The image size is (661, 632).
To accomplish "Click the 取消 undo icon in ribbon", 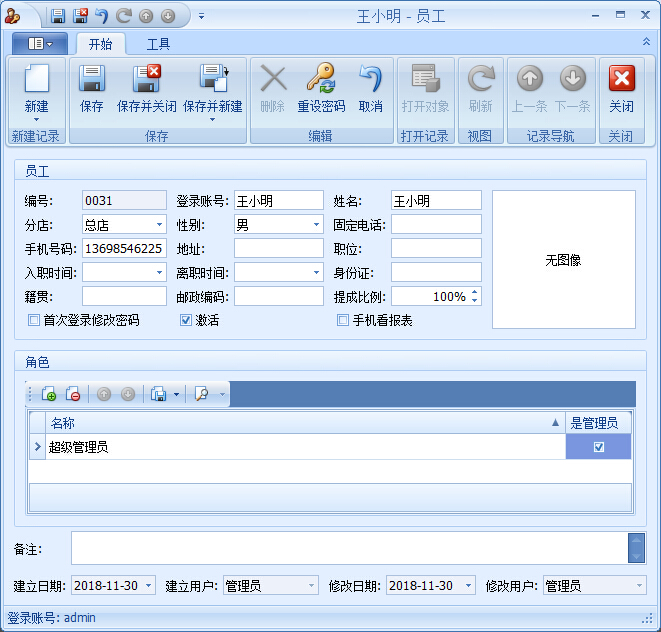I will coord(370,80).
